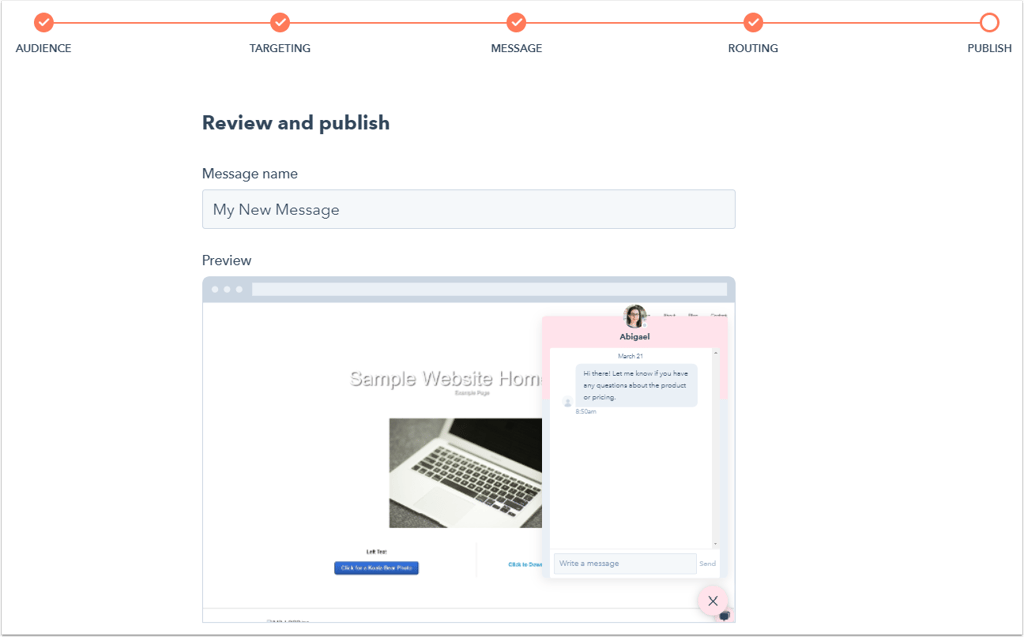Click the chat preview scrollbar up arrow

point(715,353)
